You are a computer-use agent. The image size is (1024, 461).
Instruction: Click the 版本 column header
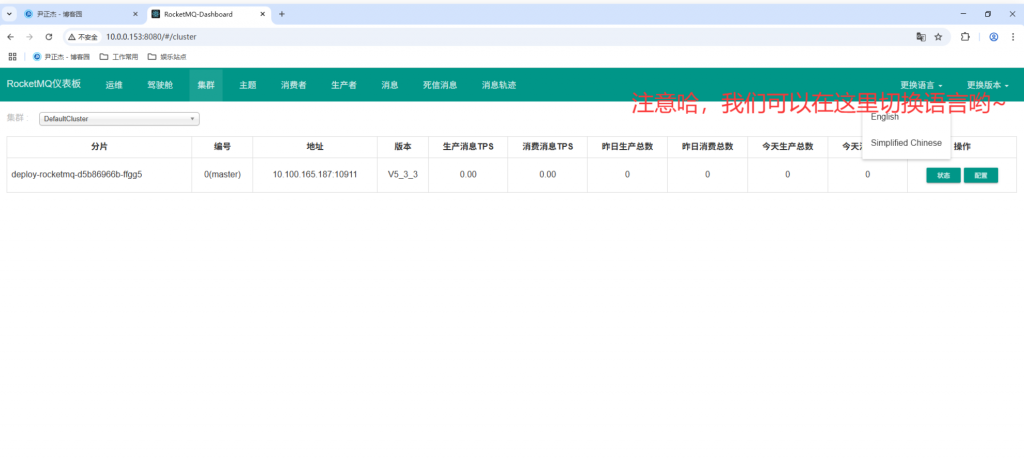click(403, 147)
